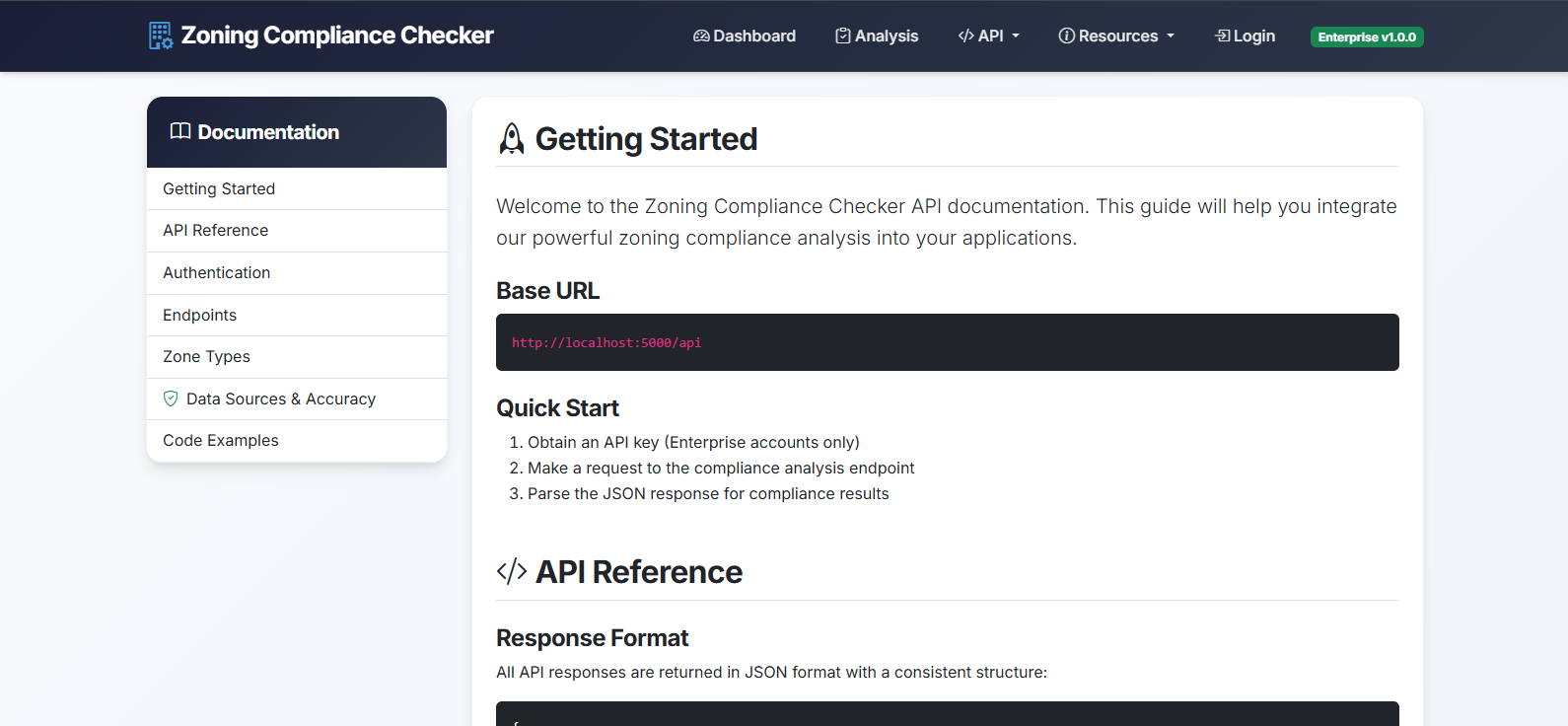Click the Analysis clipboard icon
1568x726 pixels.
[x=843, y=36]
